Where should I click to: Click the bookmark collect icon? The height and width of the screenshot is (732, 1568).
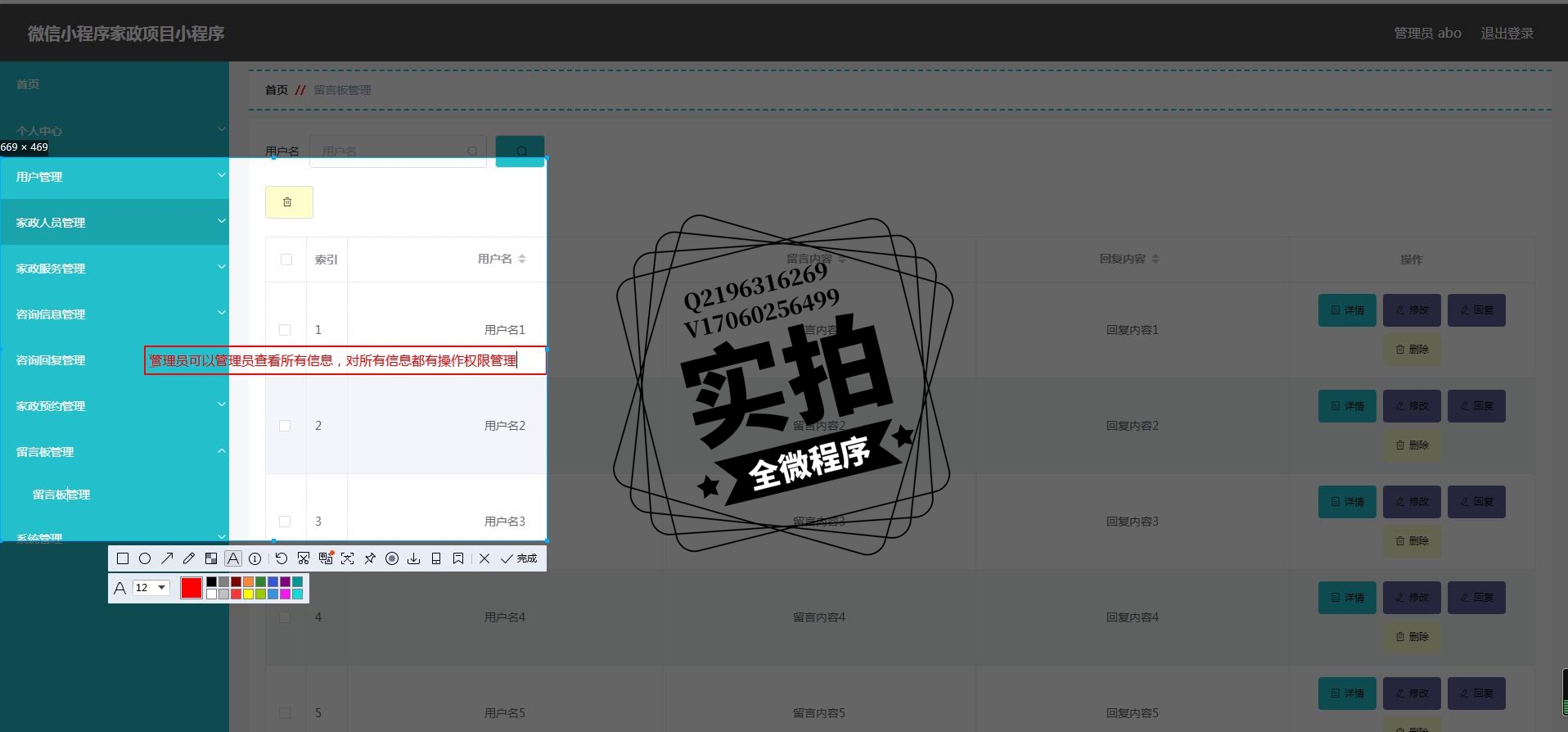point(458,558)
